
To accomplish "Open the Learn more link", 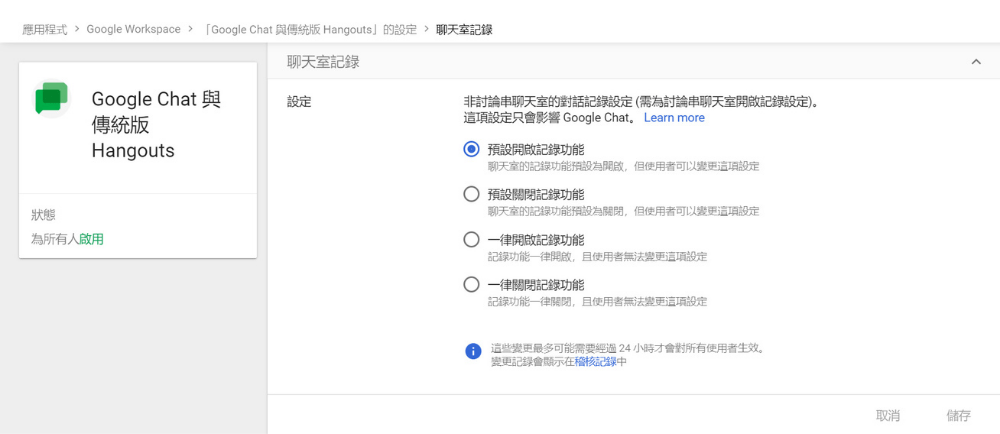I will tap(674, 118).
